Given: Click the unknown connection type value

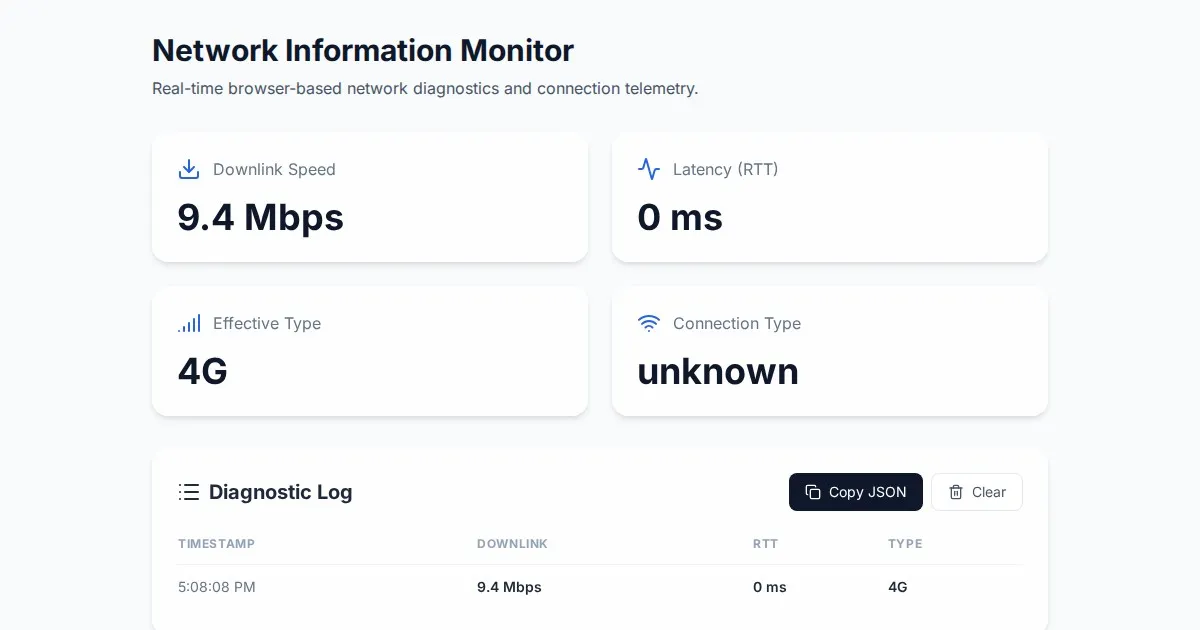Looking at the screenshot, I should pyautogui.click(x=718, y=371).
